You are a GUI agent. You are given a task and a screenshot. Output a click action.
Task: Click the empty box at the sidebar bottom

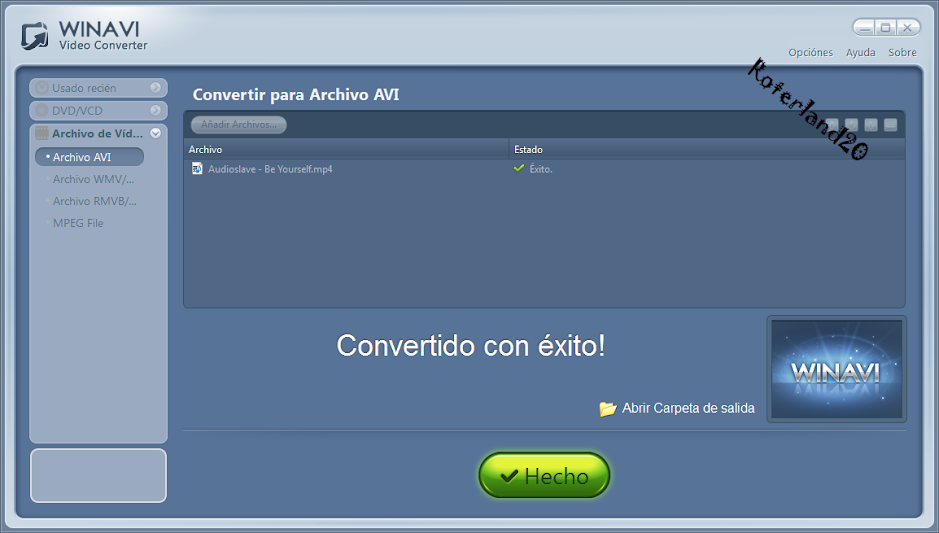98,476
